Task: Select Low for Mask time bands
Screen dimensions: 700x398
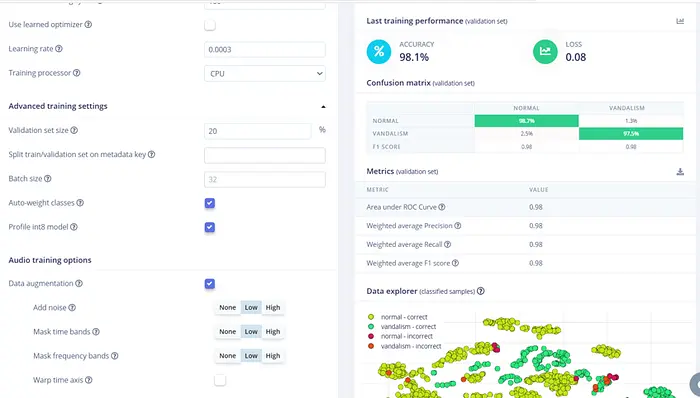Action: pyautogui.click(x=251, y=332)
